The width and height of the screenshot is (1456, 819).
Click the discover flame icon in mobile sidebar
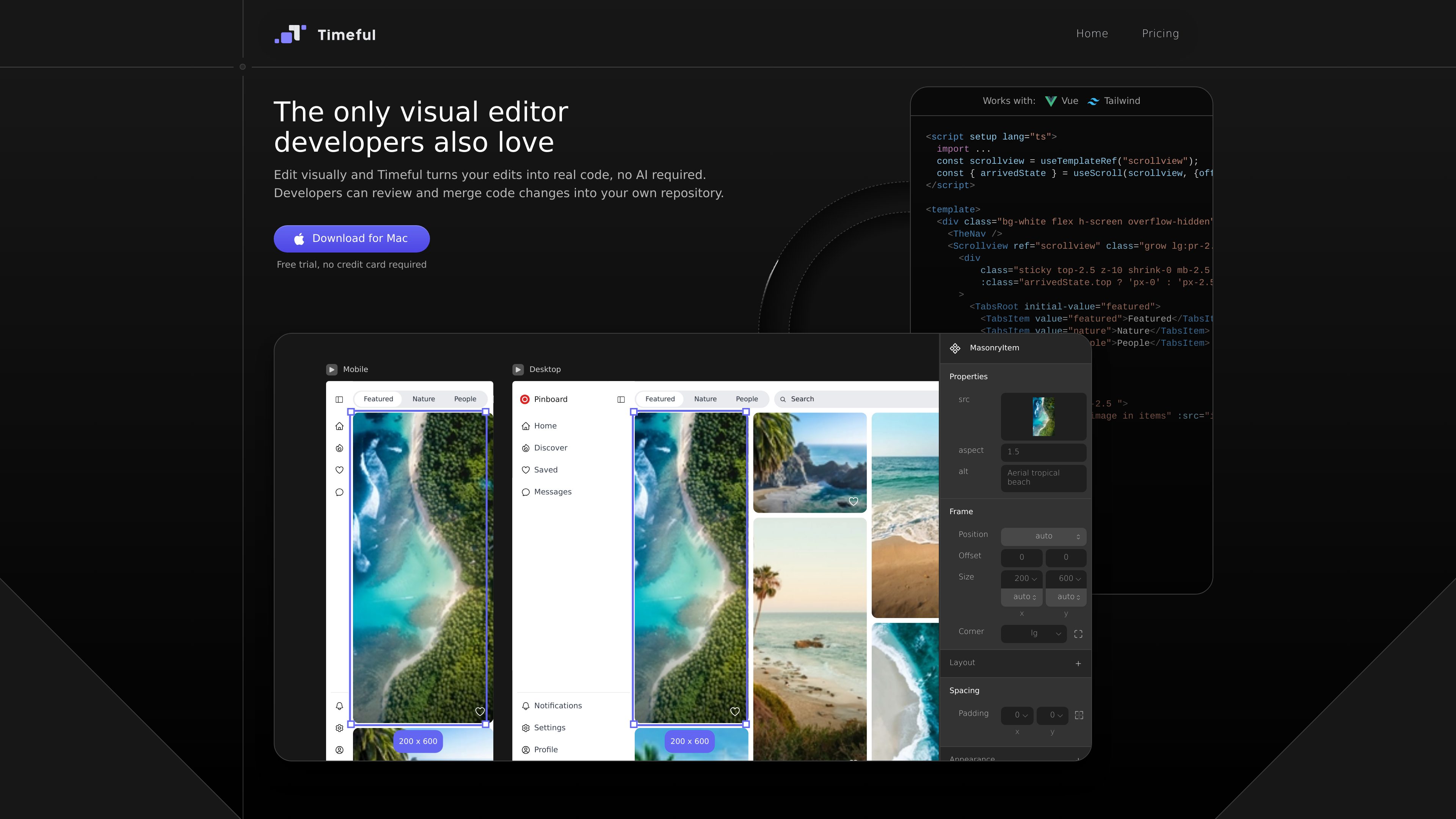click(339, 448)
